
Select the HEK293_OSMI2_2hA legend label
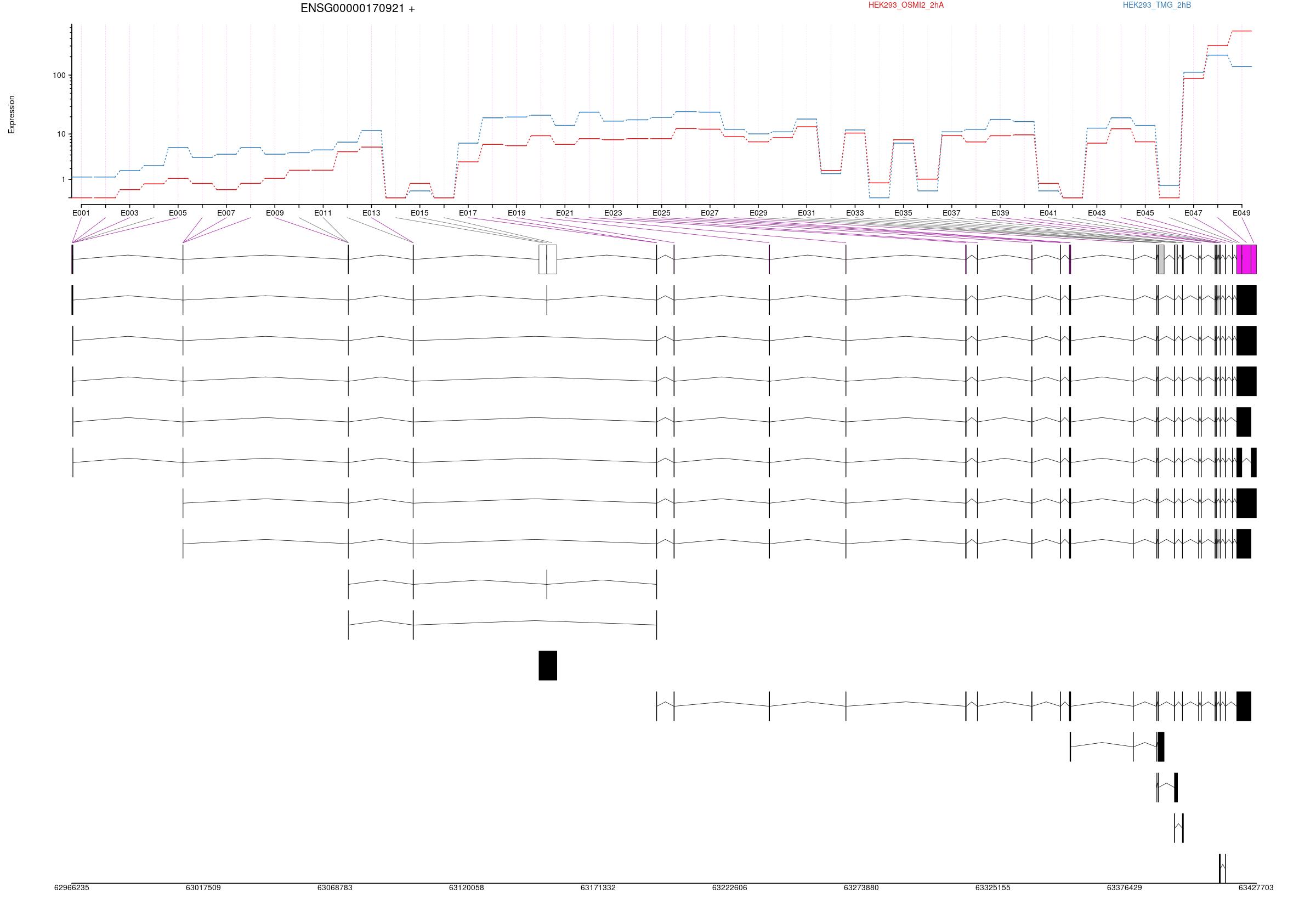(x=906, y=5)
